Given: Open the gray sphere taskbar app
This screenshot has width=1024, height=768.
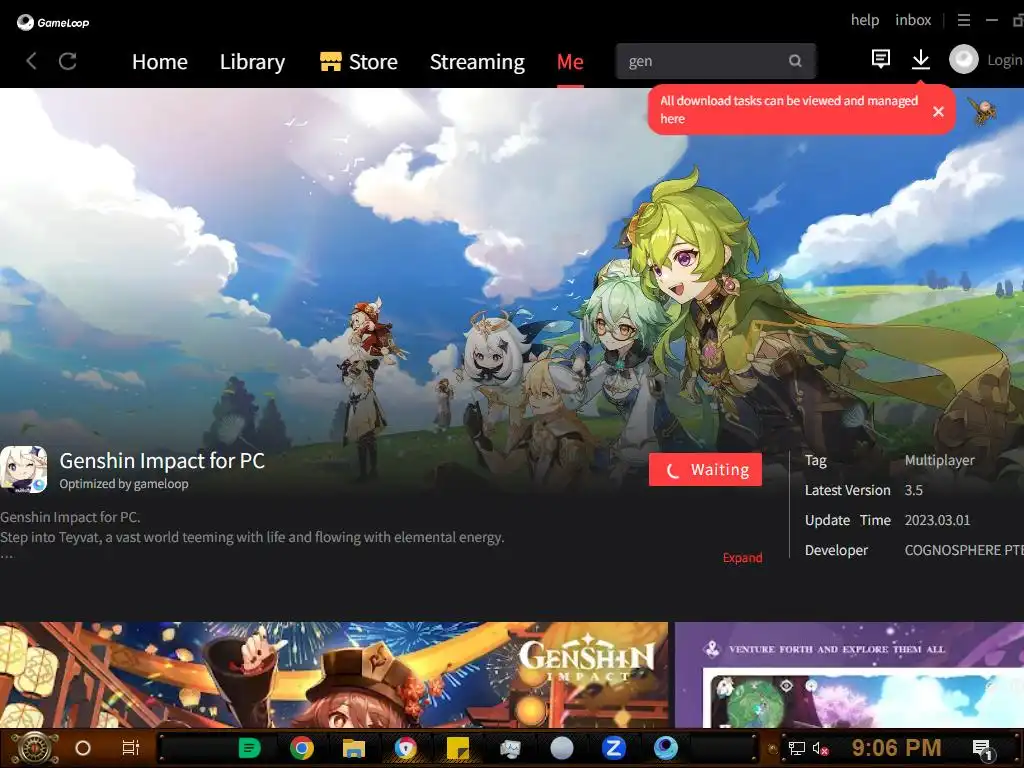Looking at the screenshot, I should point(562,748).
